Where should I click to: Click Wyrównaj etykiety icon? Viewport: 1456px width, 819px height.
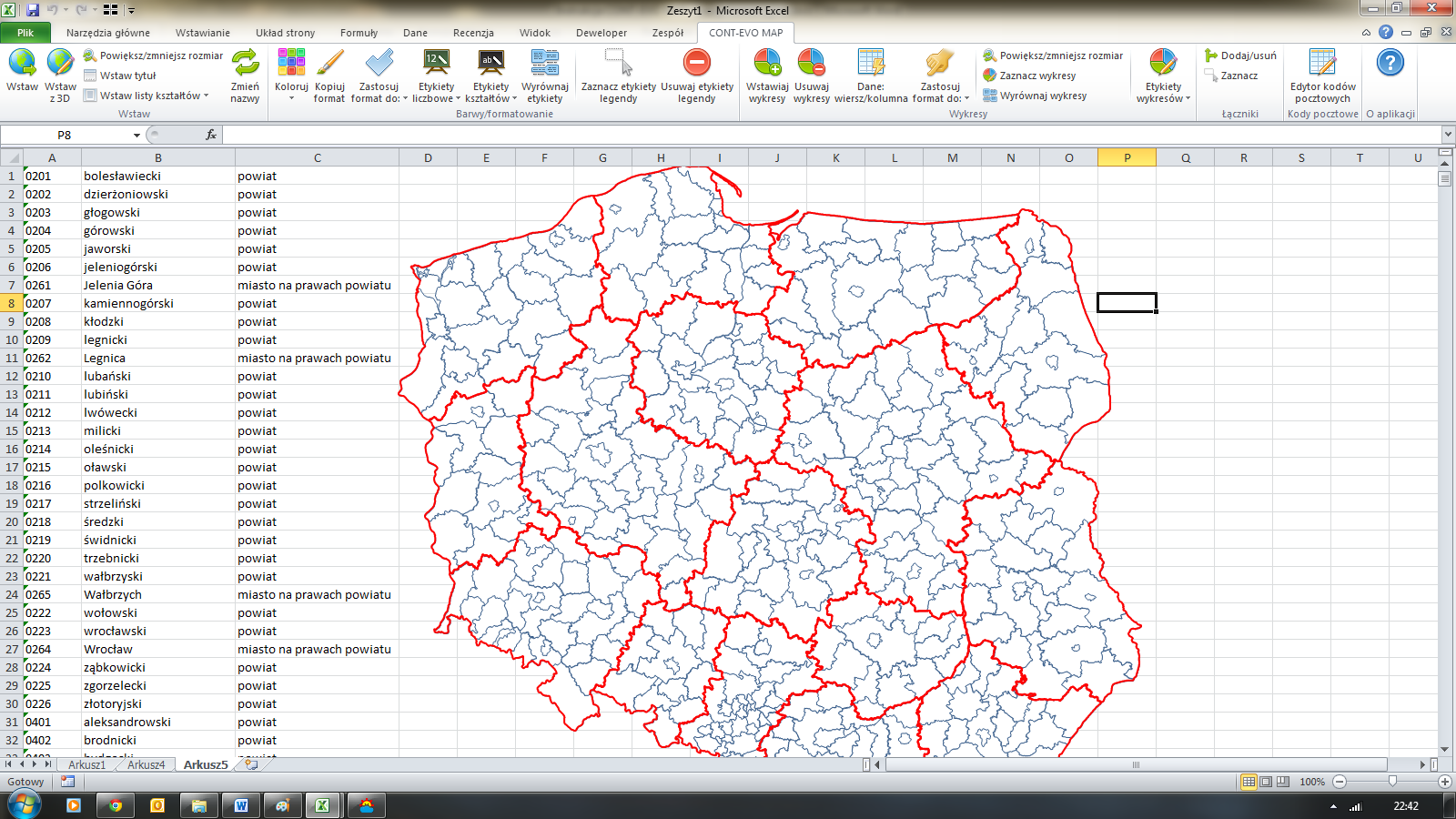[545, 64]
